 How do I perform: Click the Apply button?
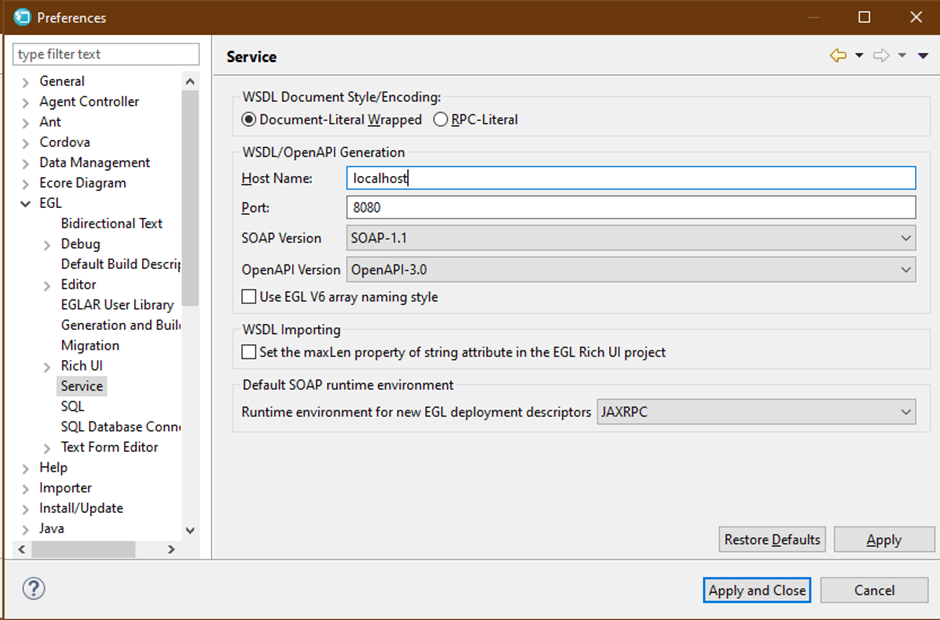pos(884,540)
